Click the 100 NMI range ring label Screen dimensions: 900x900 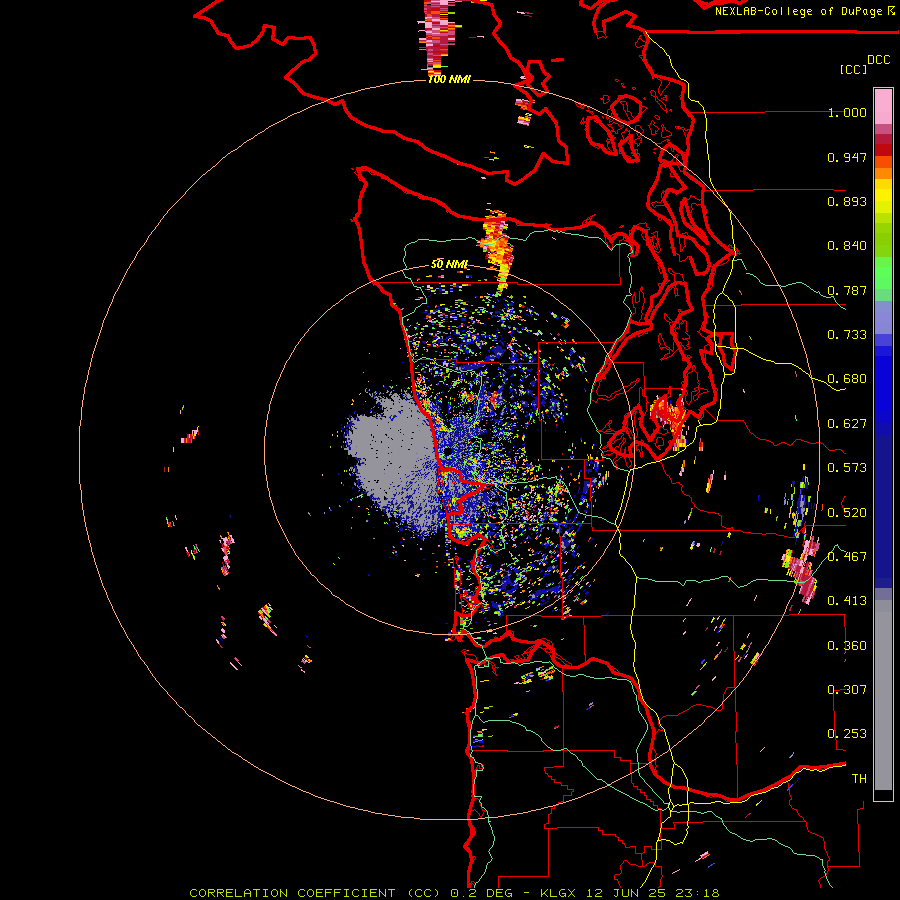click(x=449, y=79)
